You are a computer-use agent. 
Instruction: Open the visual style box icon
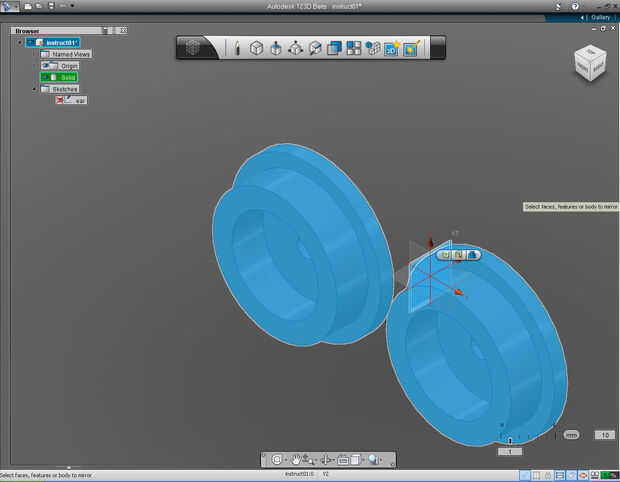pyautogui.click(x=355, y=459)
